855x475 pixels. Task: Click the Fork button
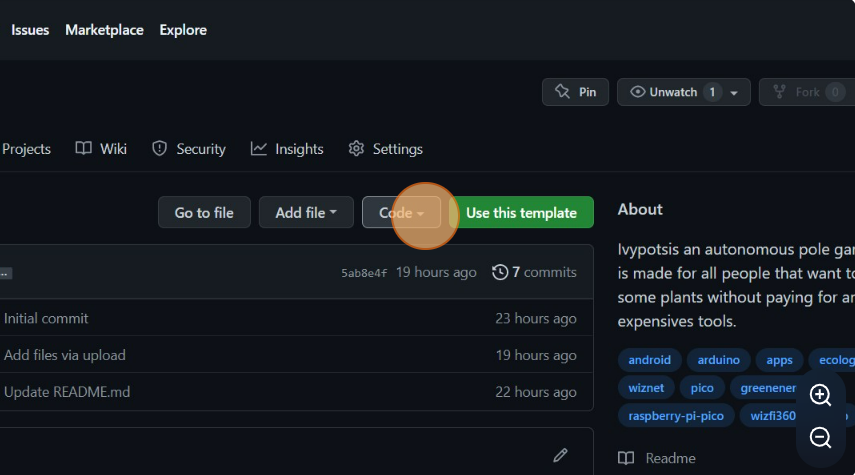tap(808, 92)
